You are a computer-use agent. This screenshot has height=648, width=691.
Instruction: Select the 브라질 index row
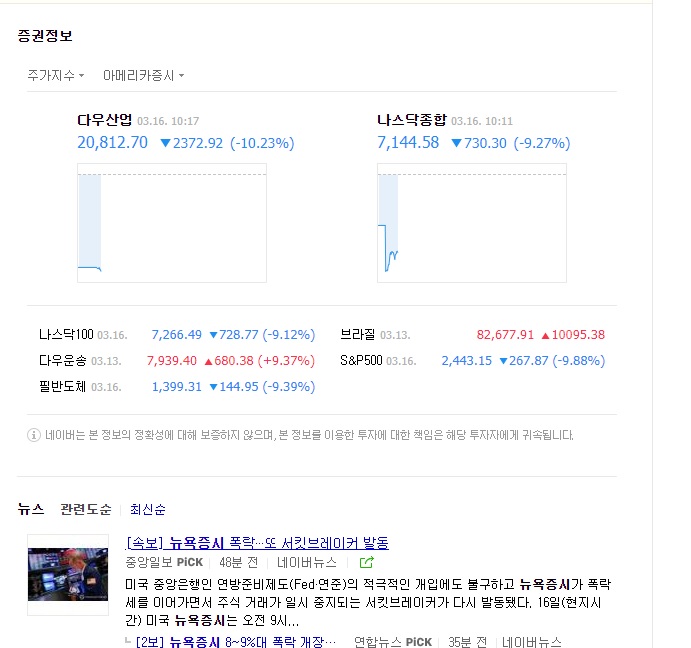pyautogui.click(x=472, y=335)
